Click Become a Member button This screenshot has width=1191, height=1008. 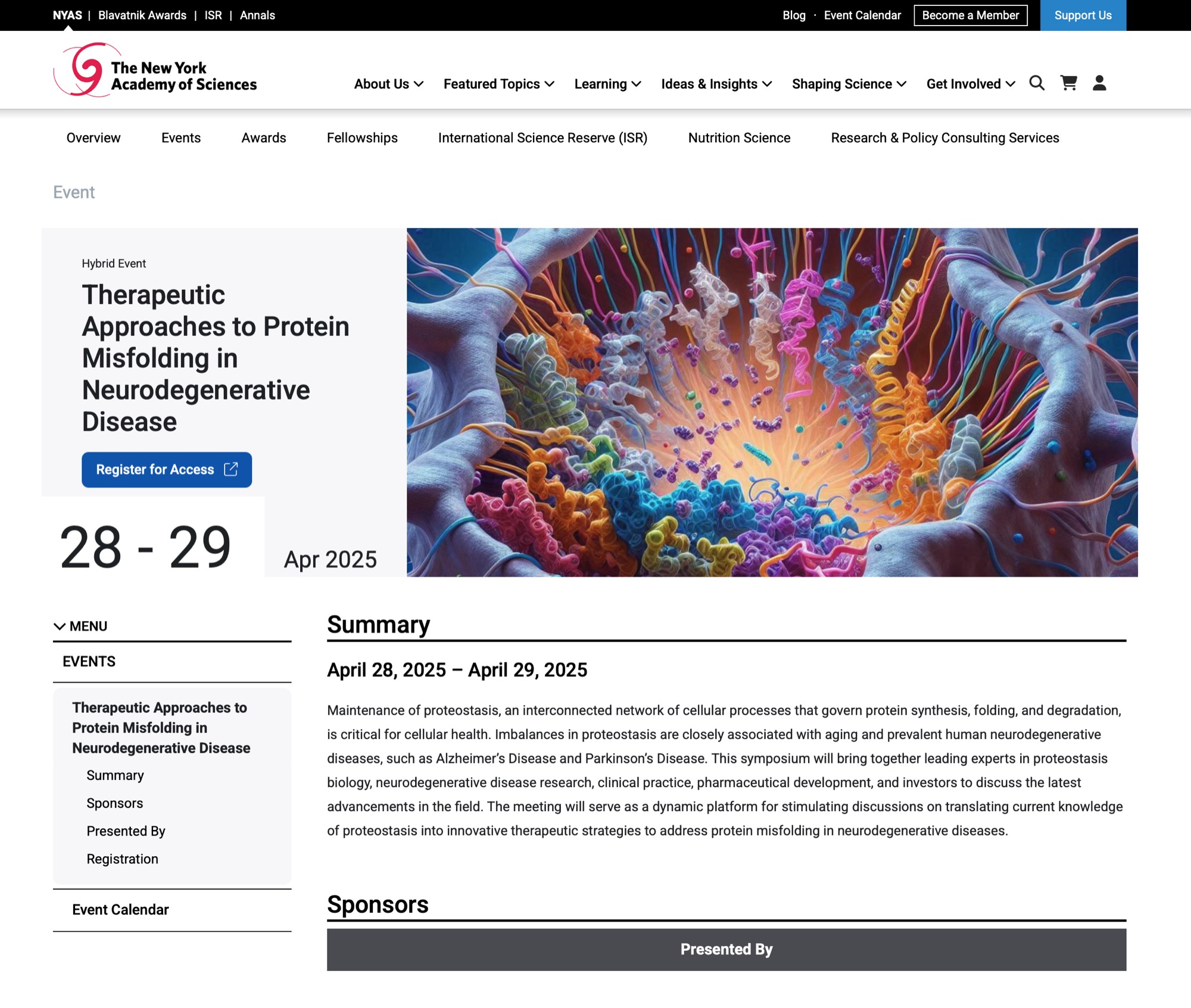tap(970, 15)
